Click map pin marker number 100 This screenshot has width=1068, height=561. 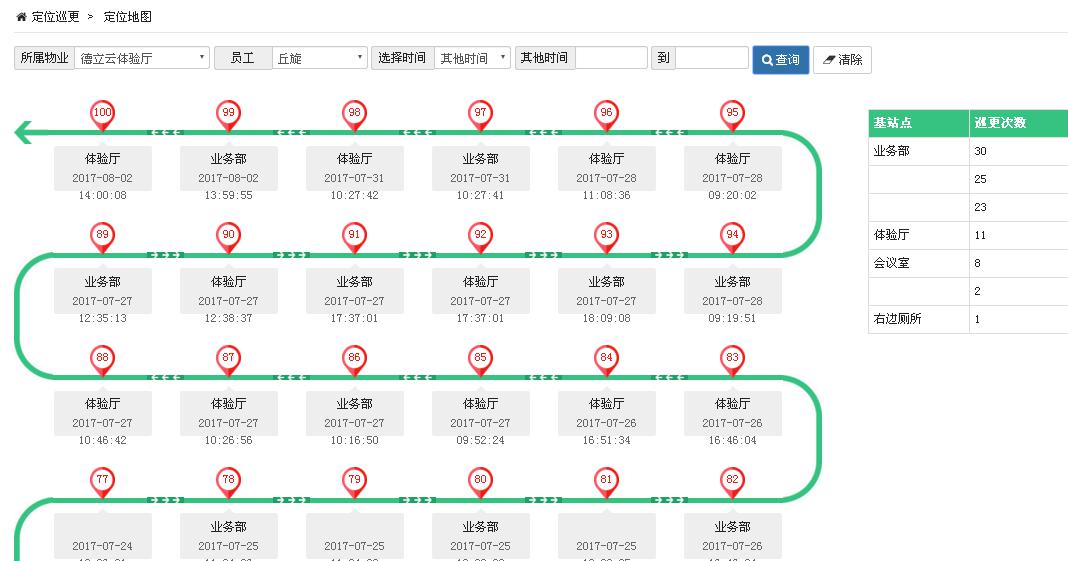102,114
